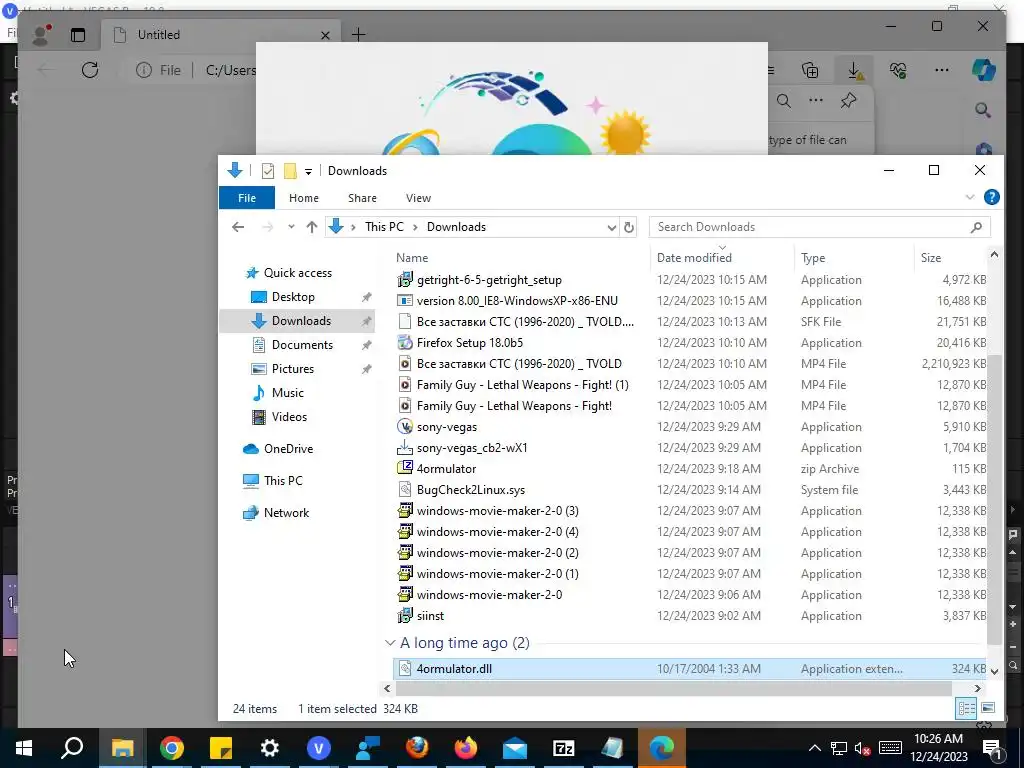Sort files by Date modified column
This screenshot has height=768, width=1024.
coord(694,258)
